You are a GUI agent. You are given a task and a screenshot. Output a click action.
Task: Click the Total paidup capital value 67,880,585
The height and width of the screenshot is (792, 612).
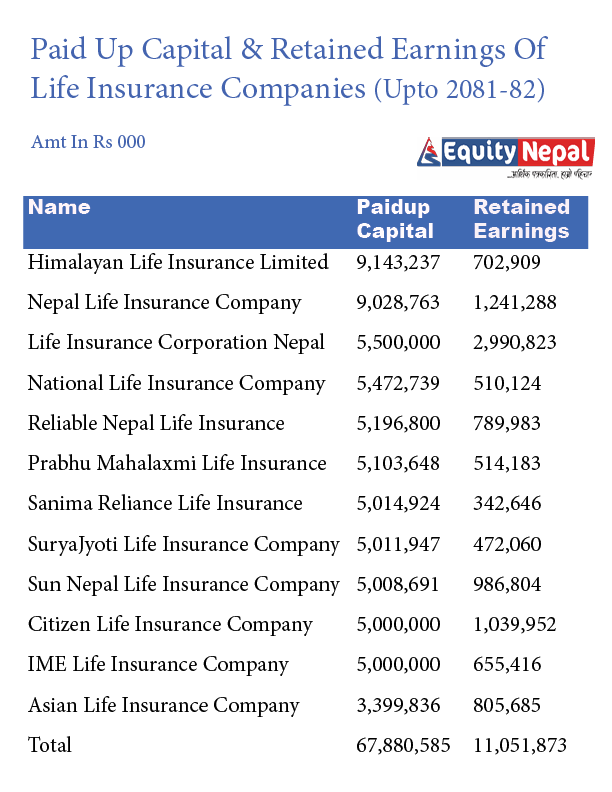403,745
